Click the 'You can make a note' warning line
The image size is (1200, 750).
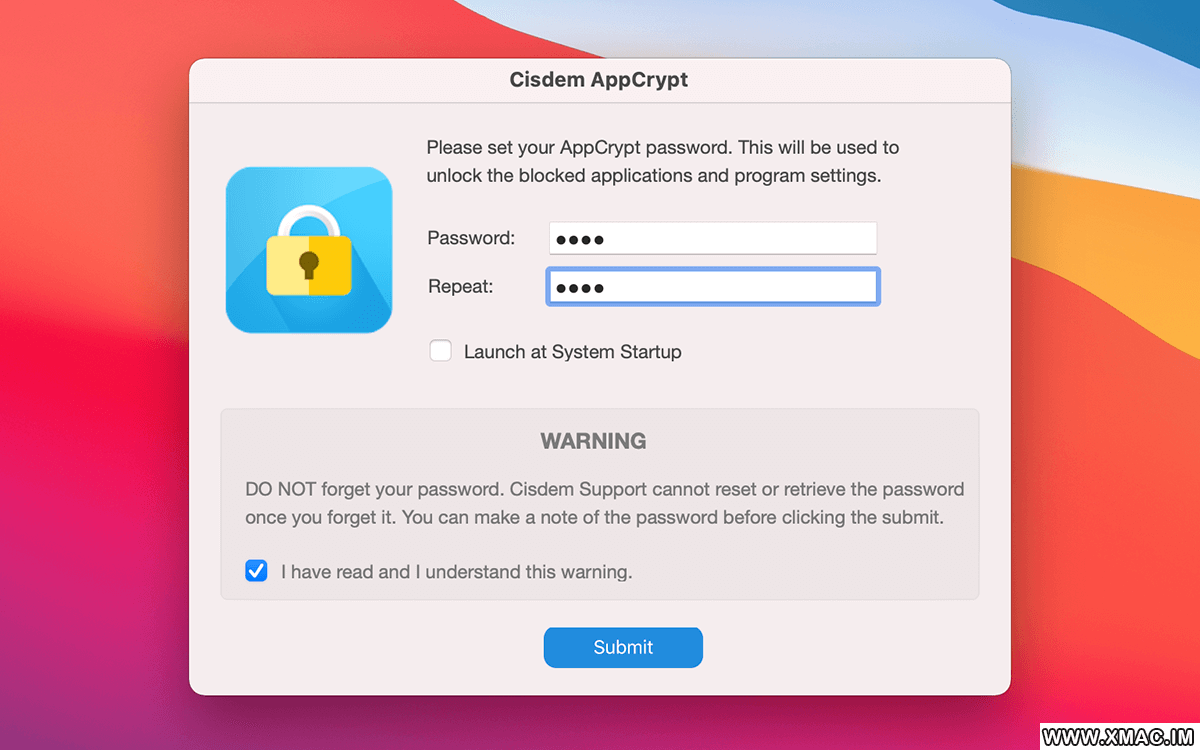tap(595, 519)
